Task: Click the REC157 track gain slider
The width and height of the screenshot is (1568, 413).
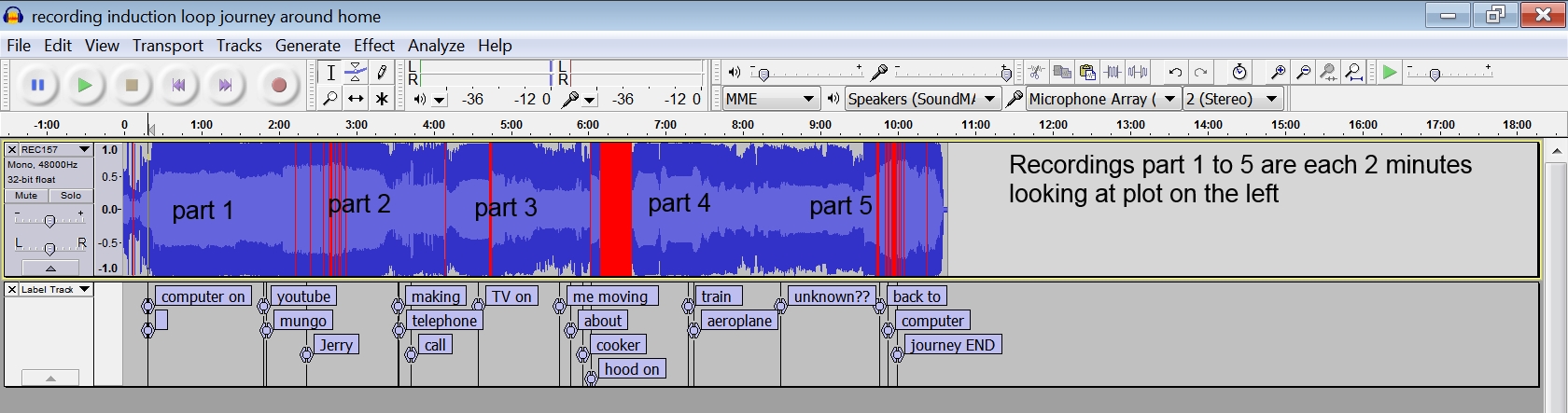Action: point(49,220)
